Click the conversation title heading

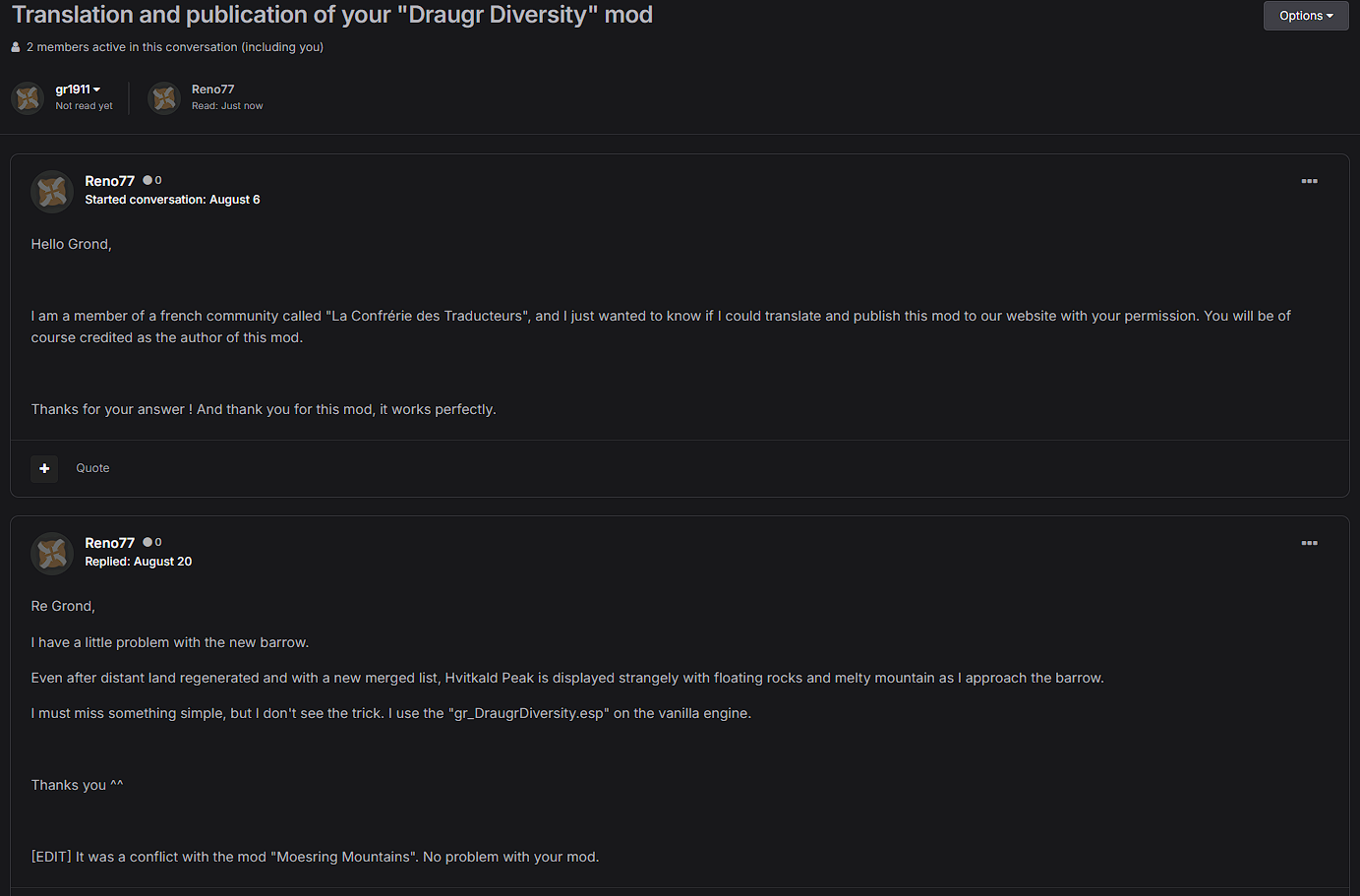click(x=332, y=15)
